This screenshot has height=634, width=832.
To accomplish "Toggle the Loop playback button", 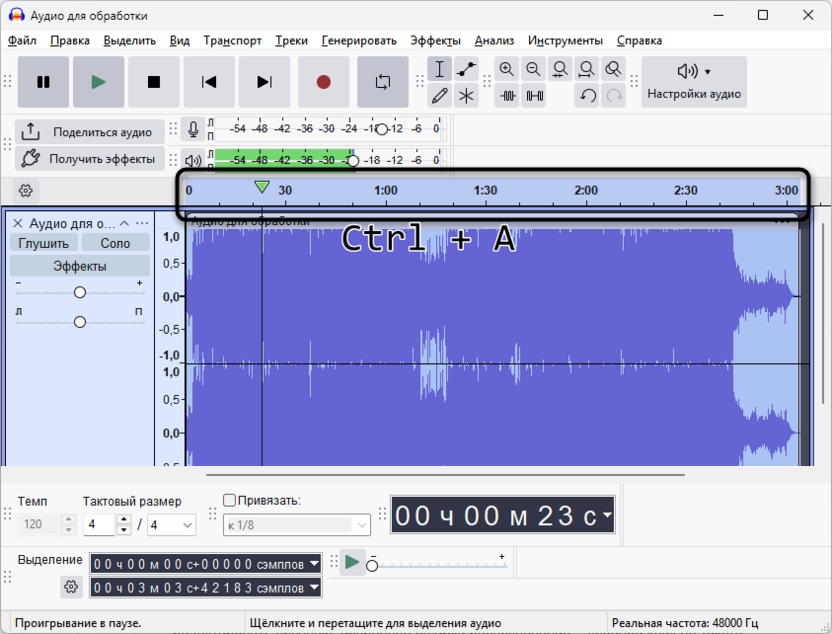I will tap(383, 82).
